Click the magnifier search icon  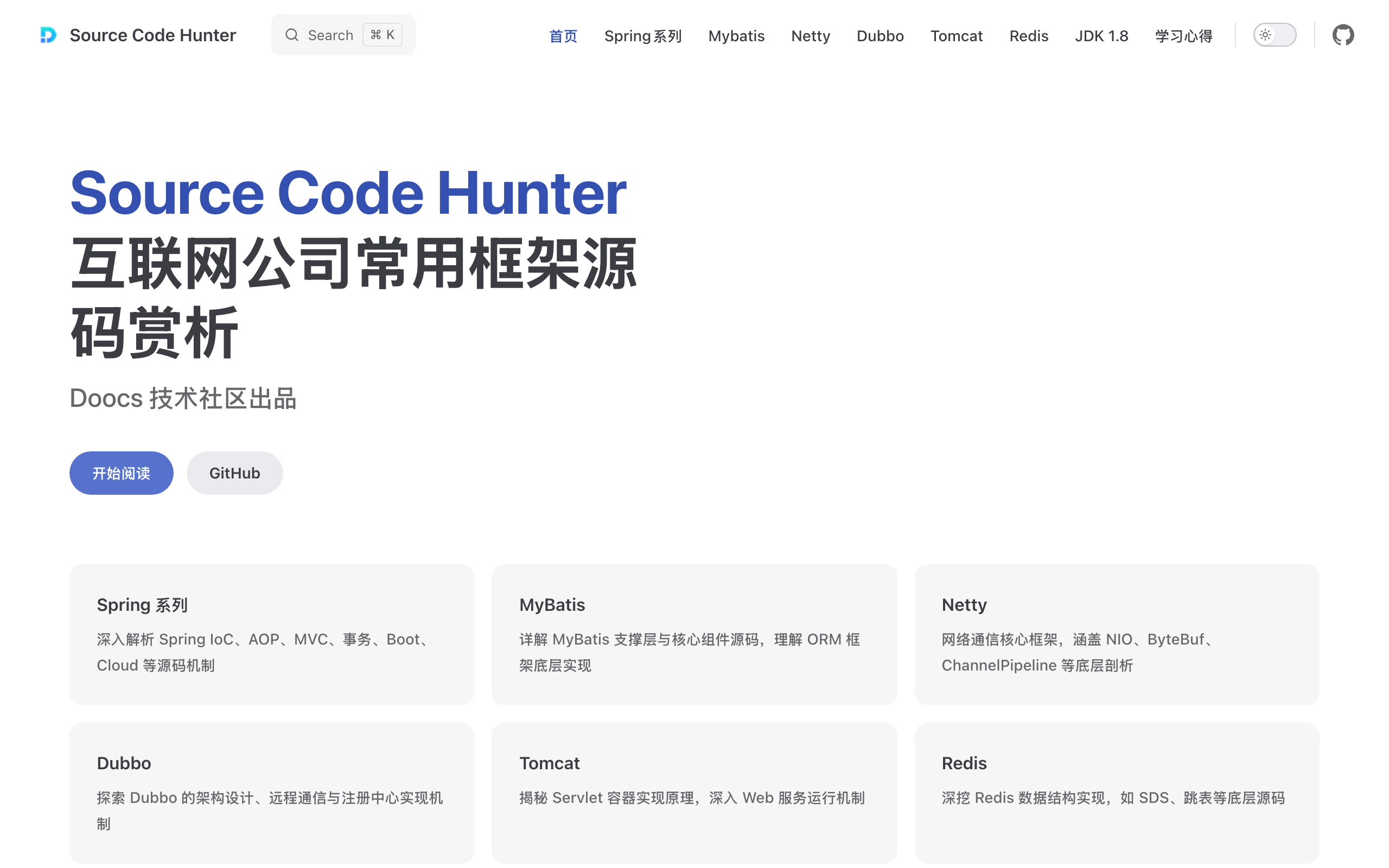pos(291,35)
